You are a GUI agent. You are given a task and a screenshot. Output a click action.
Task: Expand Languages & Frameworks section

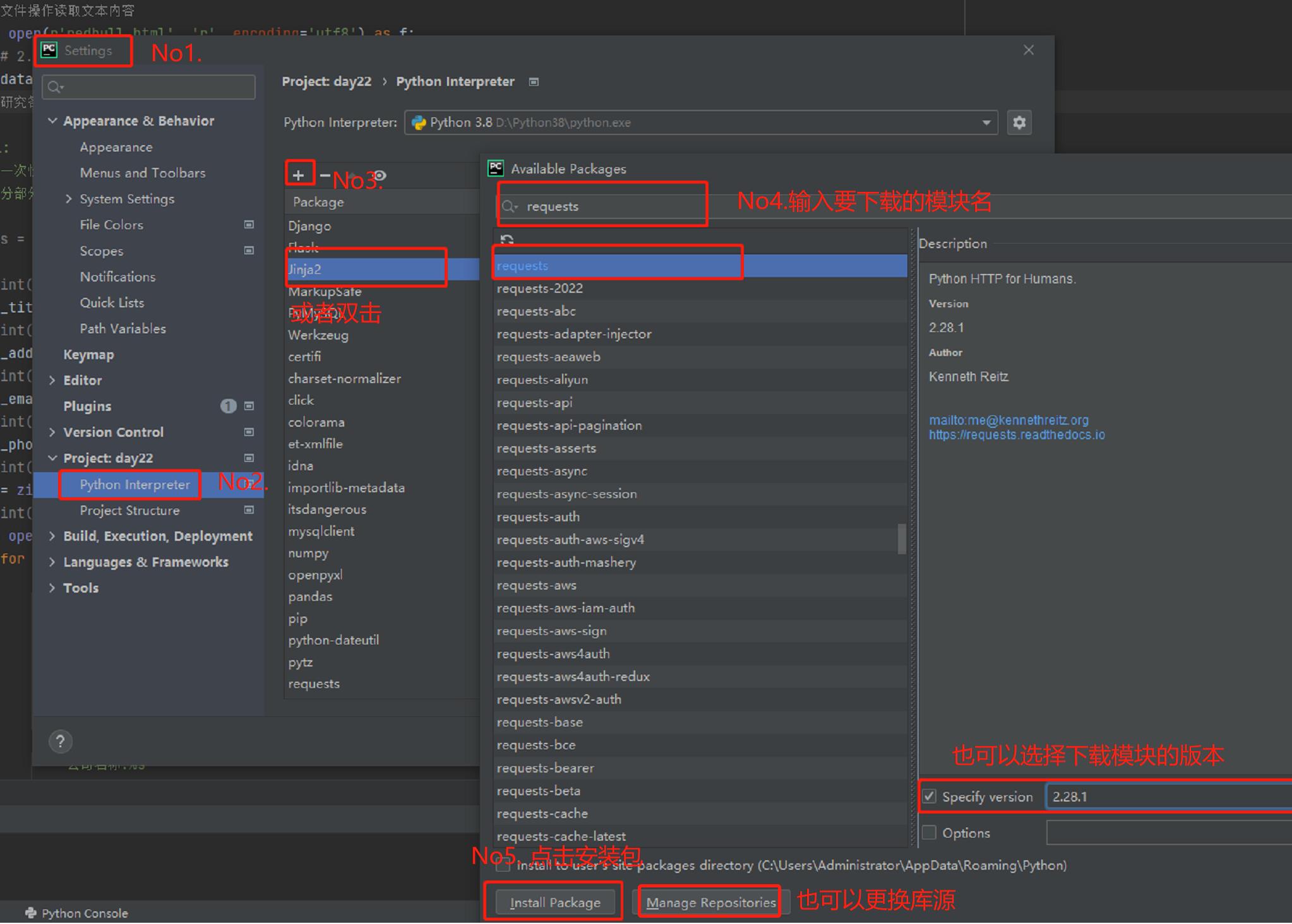point(53,562)
